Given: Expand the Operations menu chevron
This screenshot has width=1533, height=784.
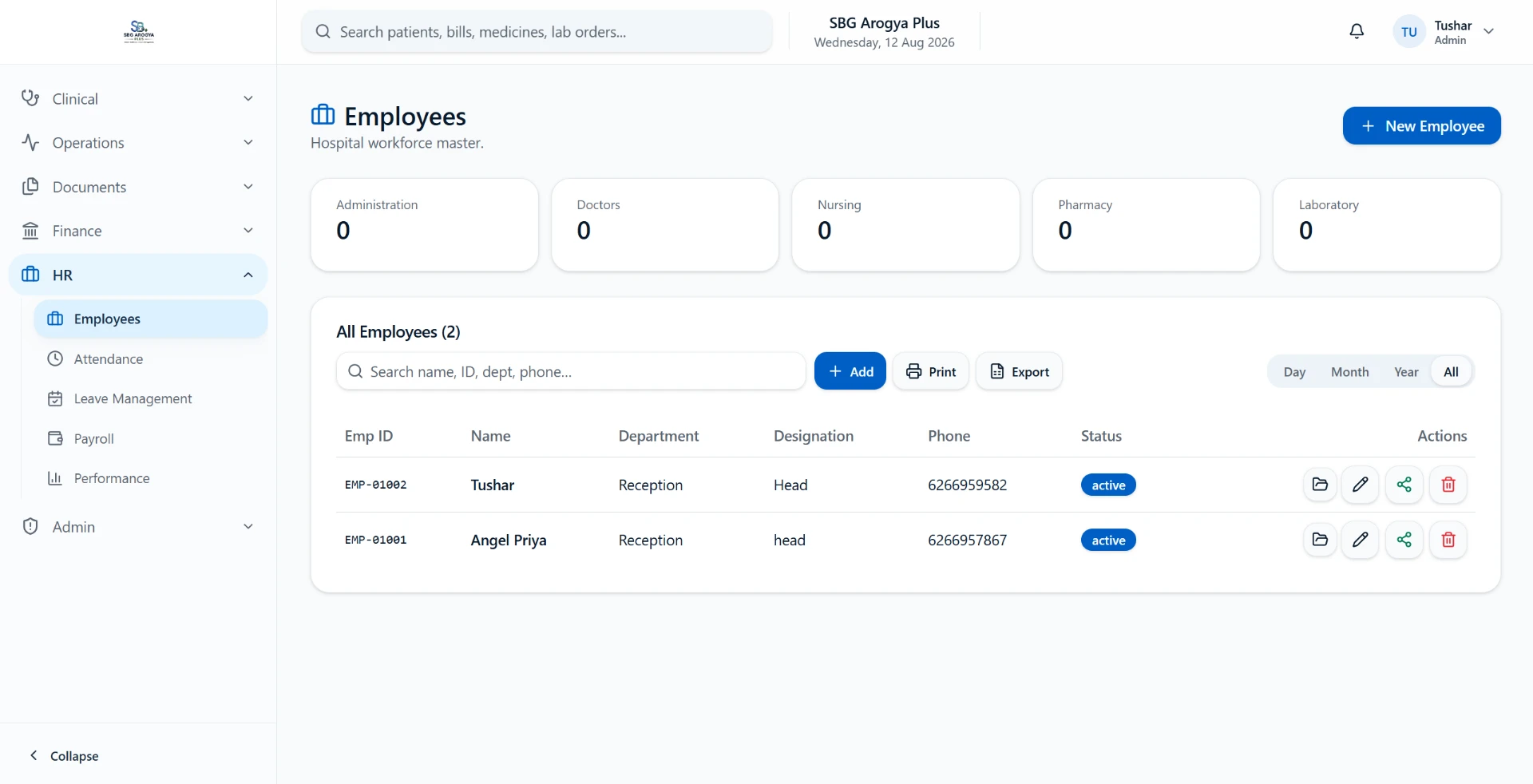Looking at the screenshot, I should pos(248,142).
